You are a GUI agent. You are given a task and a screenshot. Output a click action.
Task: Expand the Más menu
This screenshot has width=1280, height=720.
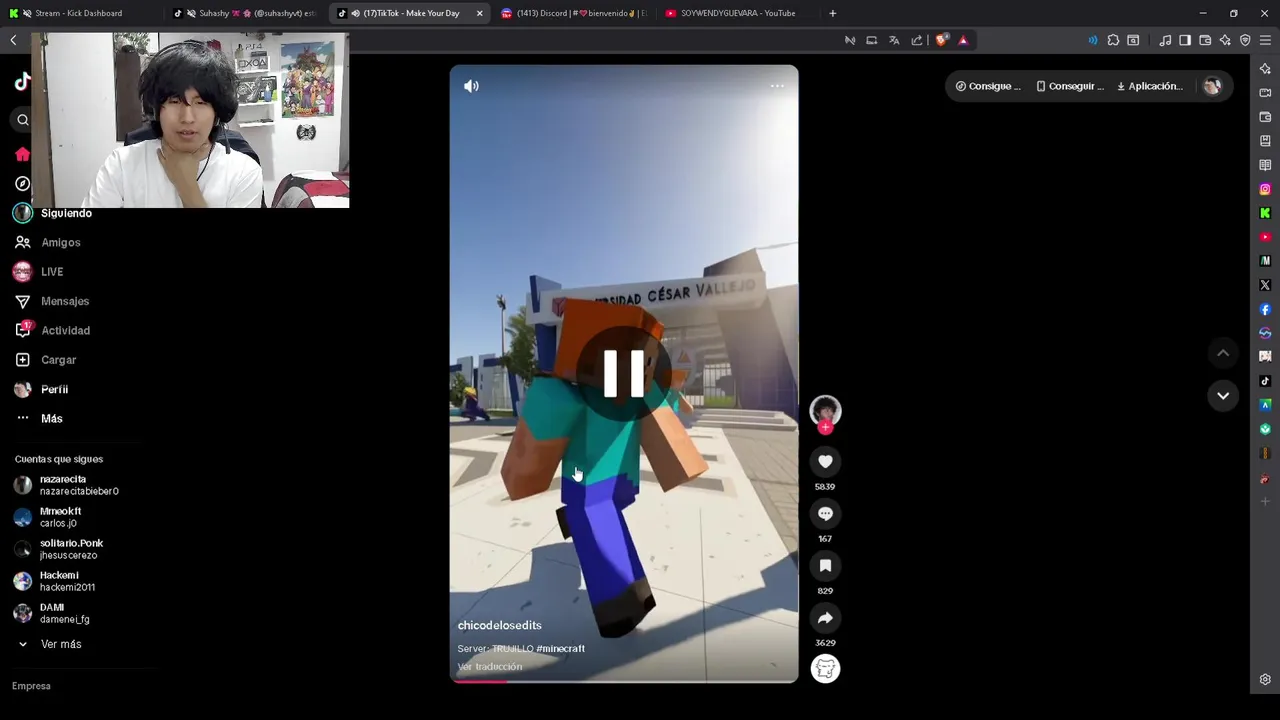pos(51,418)
